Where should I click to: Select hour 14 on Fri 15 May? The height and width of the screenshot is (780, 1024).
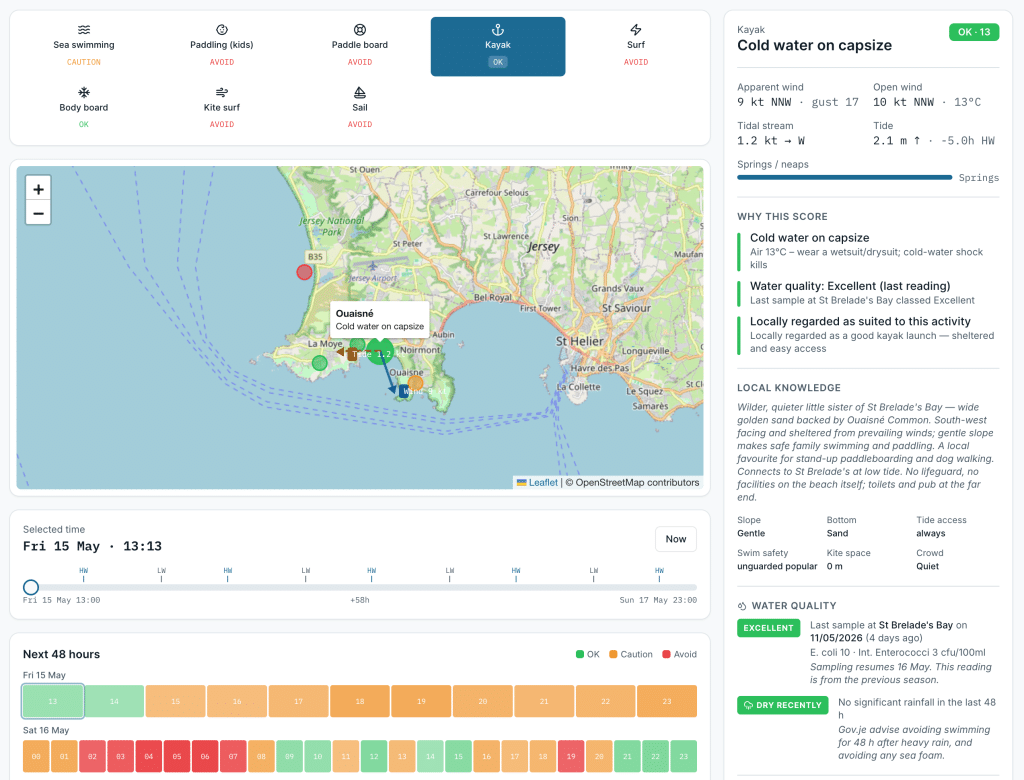114,701
